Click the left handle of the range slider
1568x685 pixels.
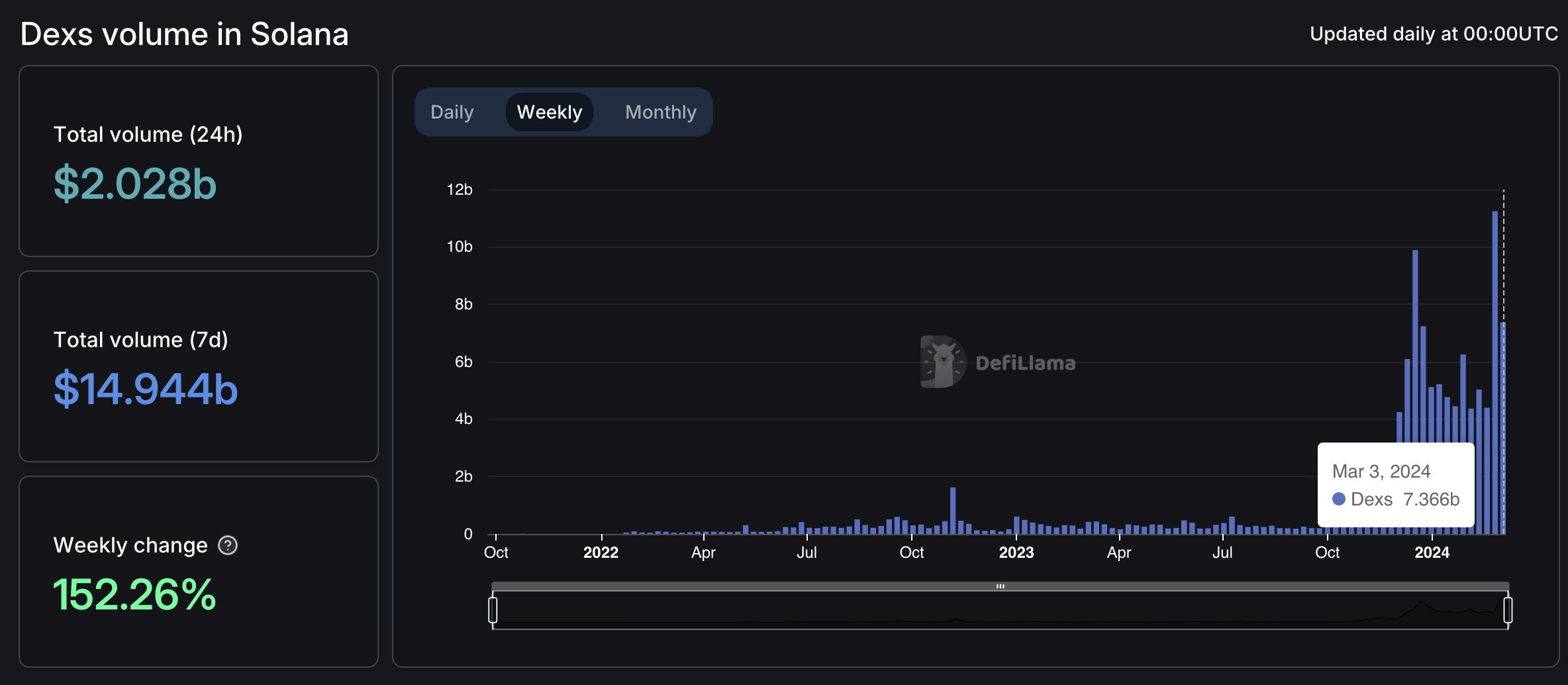493,609
